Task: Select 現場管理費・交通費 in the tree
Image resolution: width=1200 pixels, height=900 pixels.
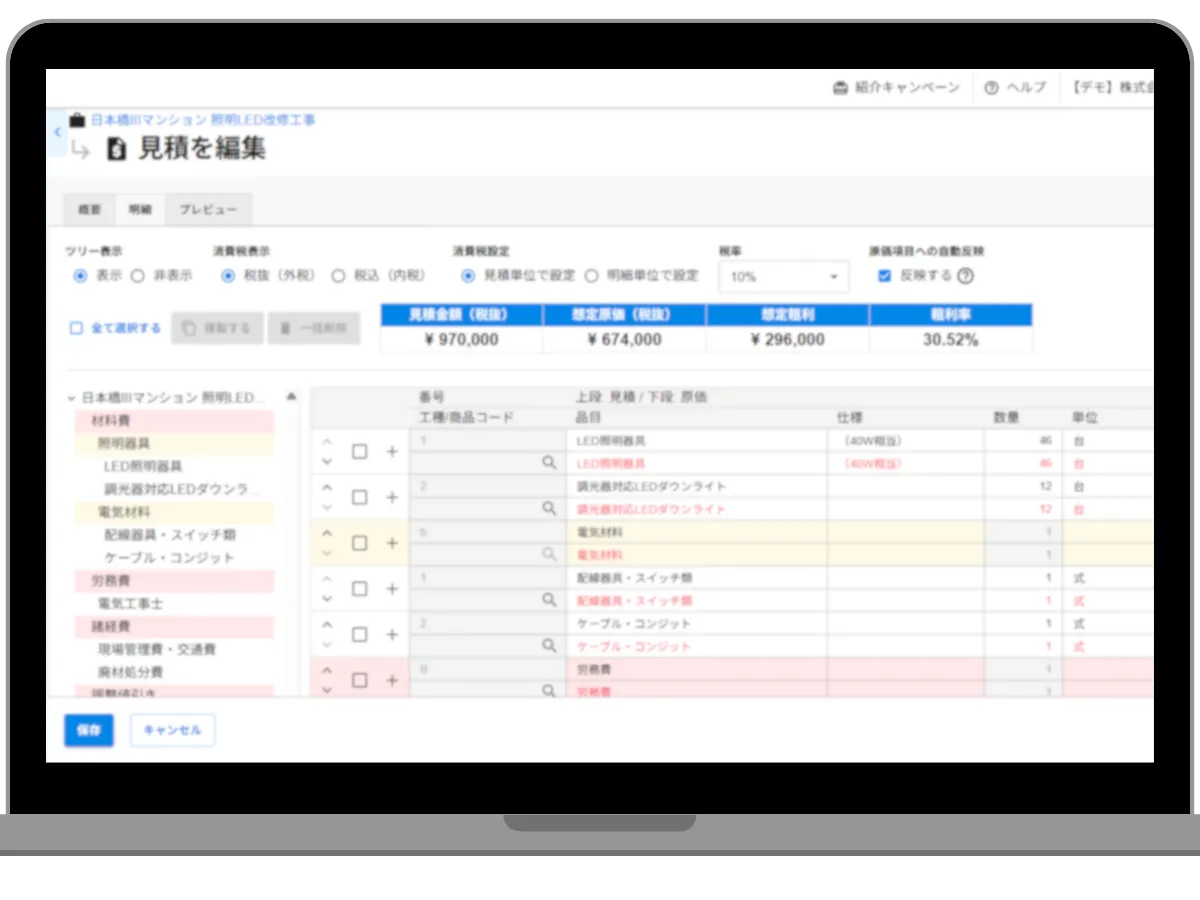Action: [156, 650]
